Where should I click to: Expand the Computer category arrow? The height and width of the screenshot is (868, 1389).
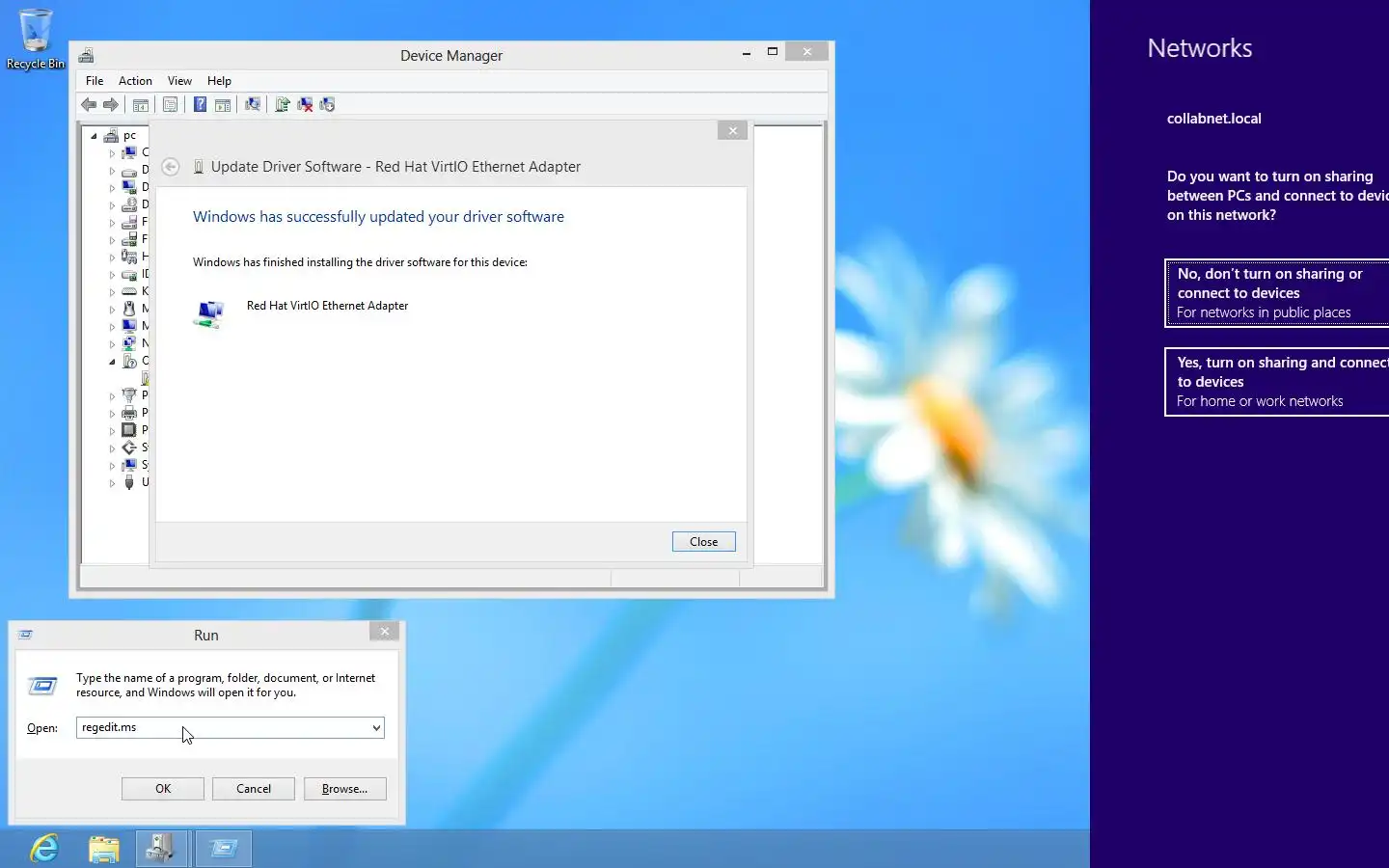[112, 153]
